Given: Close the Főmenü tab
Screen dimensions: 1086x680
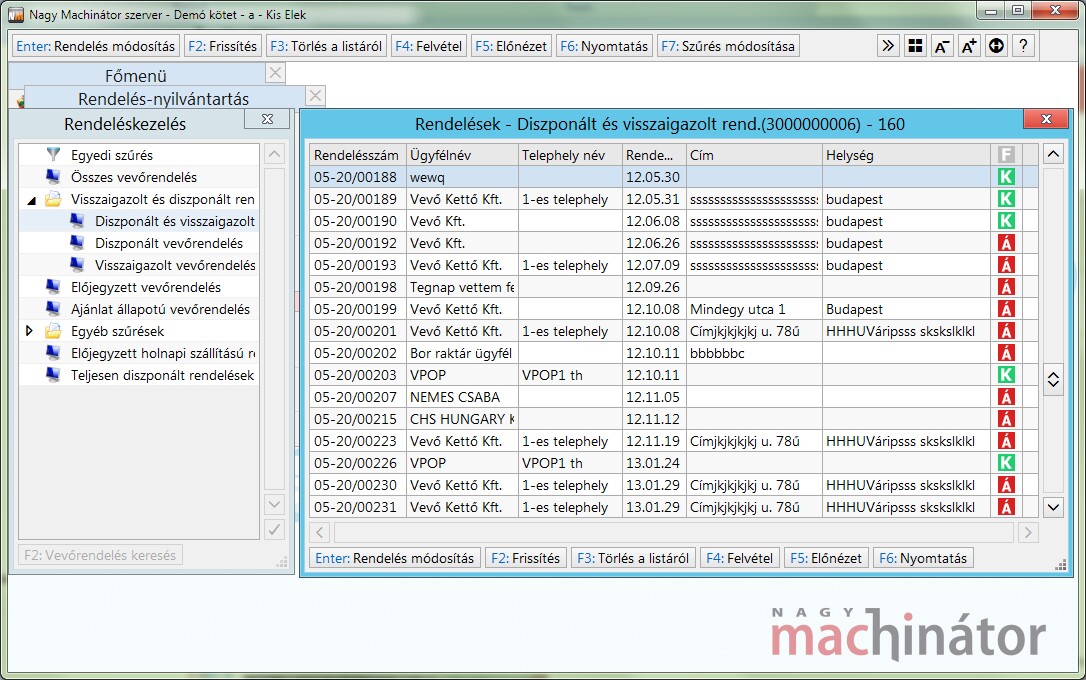Looking at the screenshot, I should click(275, 73).
